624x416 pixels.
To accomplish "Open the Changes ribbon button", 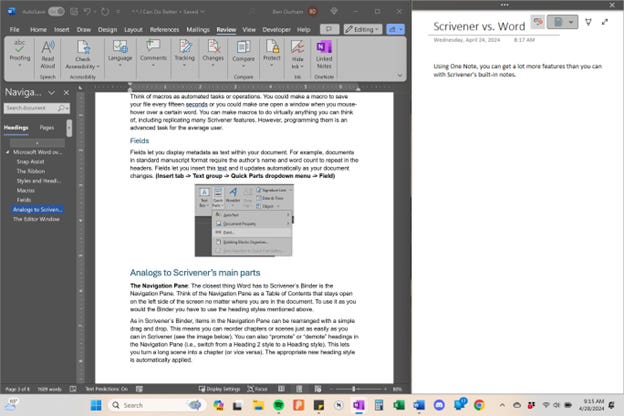I will click(x=213, y=53).
